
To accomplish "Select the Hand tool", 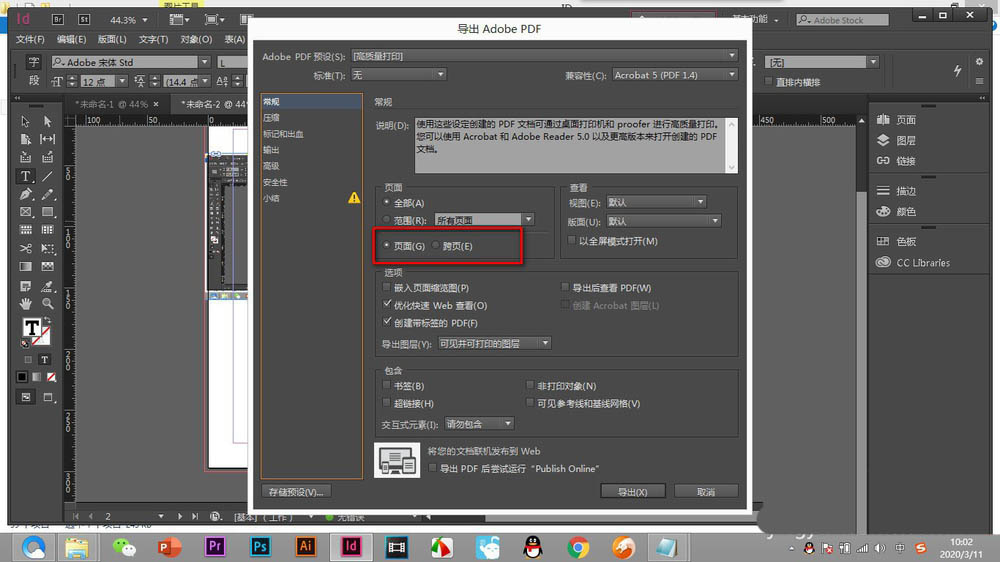I will coord(26,304).
